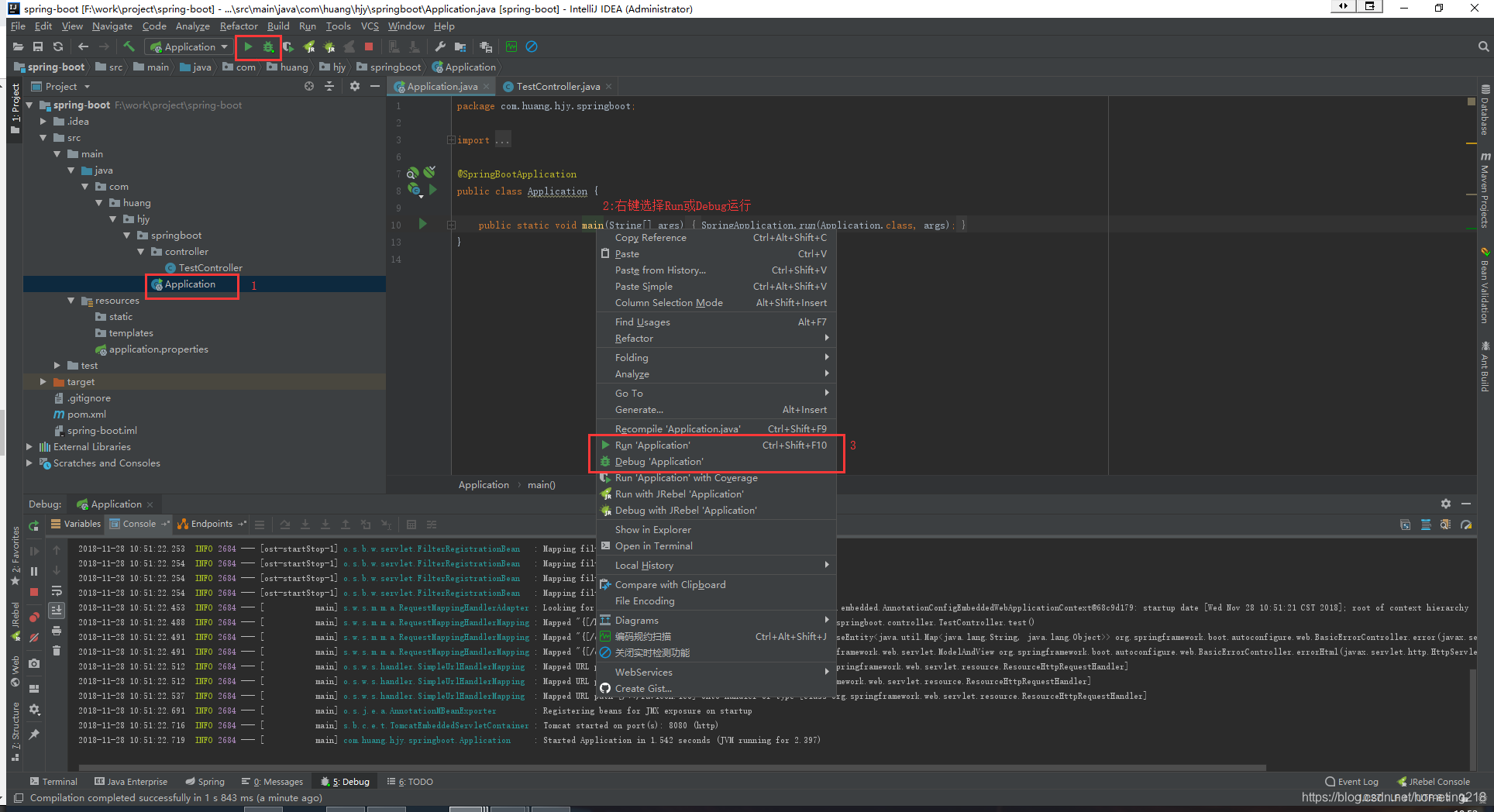Expand the target folder
The image size is (1494, 812).
[44, 382]
